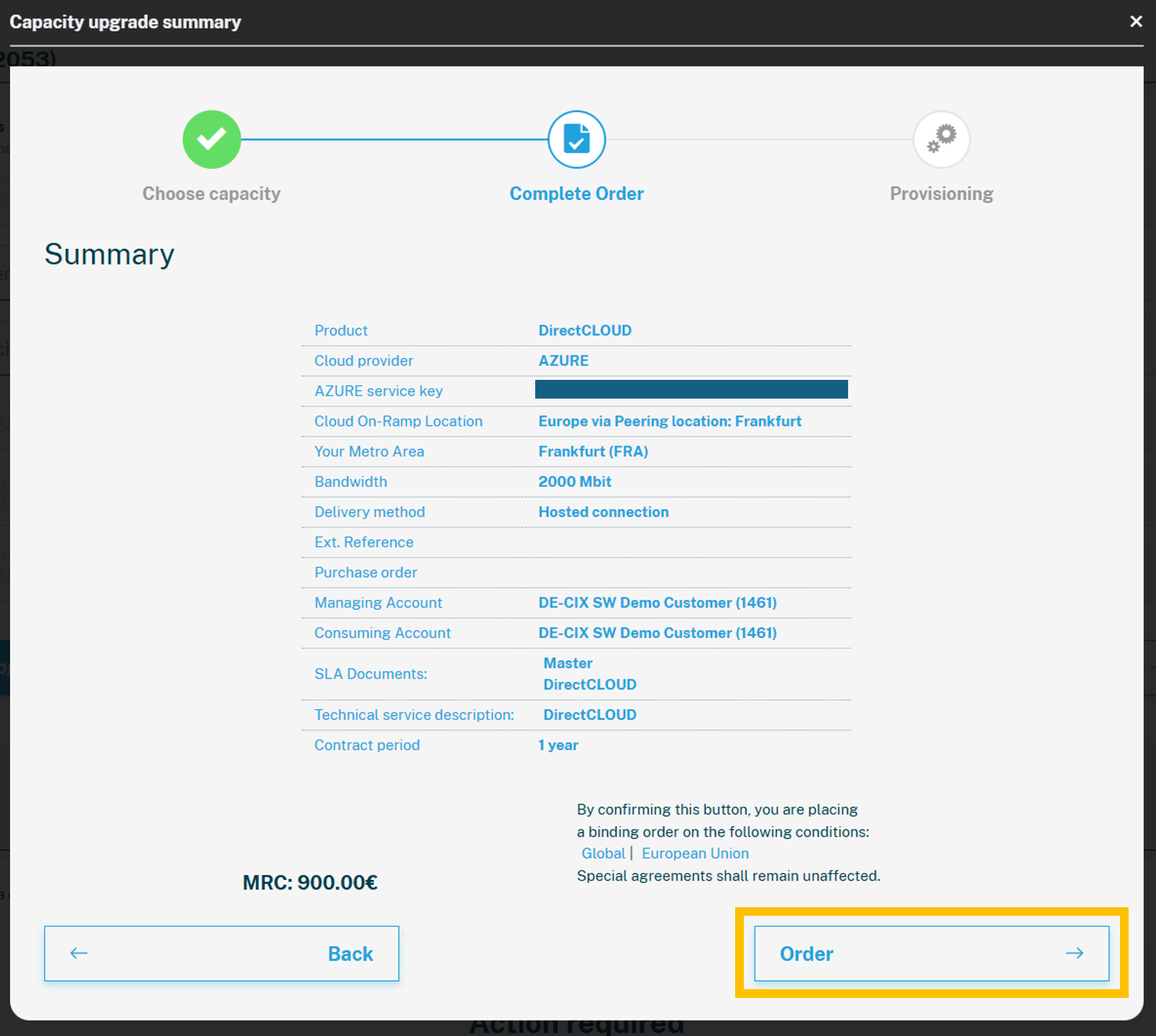Open the Master SLA document link
1156x1036 pixels.
[568, 663]
